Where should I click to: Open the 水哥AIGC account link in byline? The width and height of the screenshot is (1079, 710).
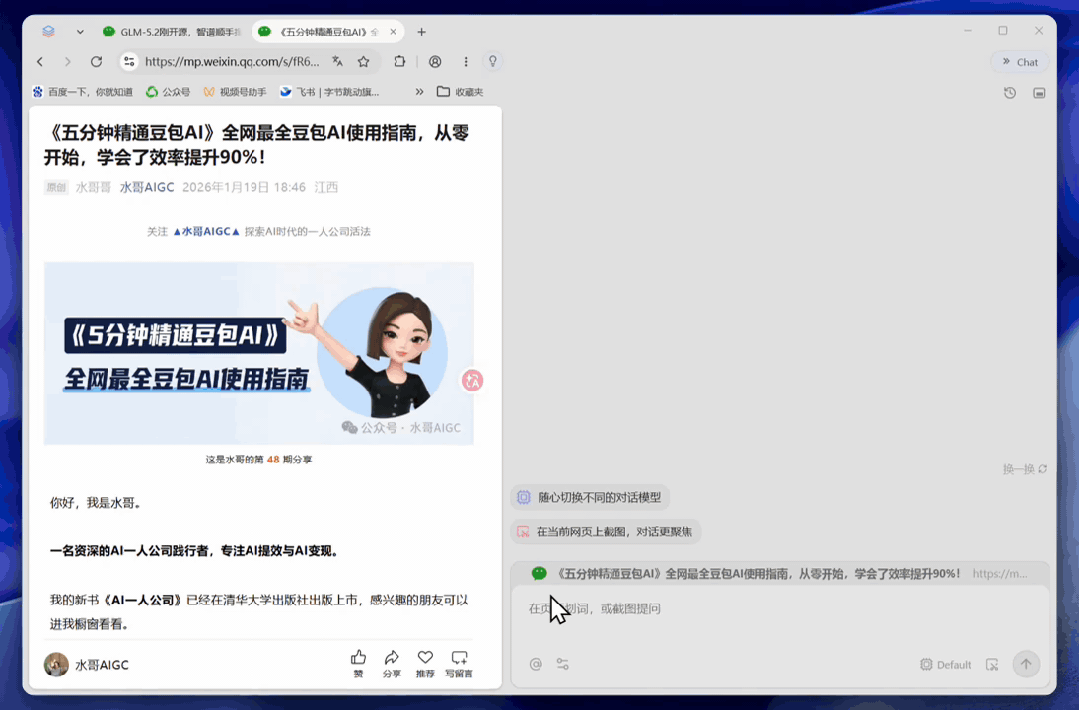(x=147, y=187)
